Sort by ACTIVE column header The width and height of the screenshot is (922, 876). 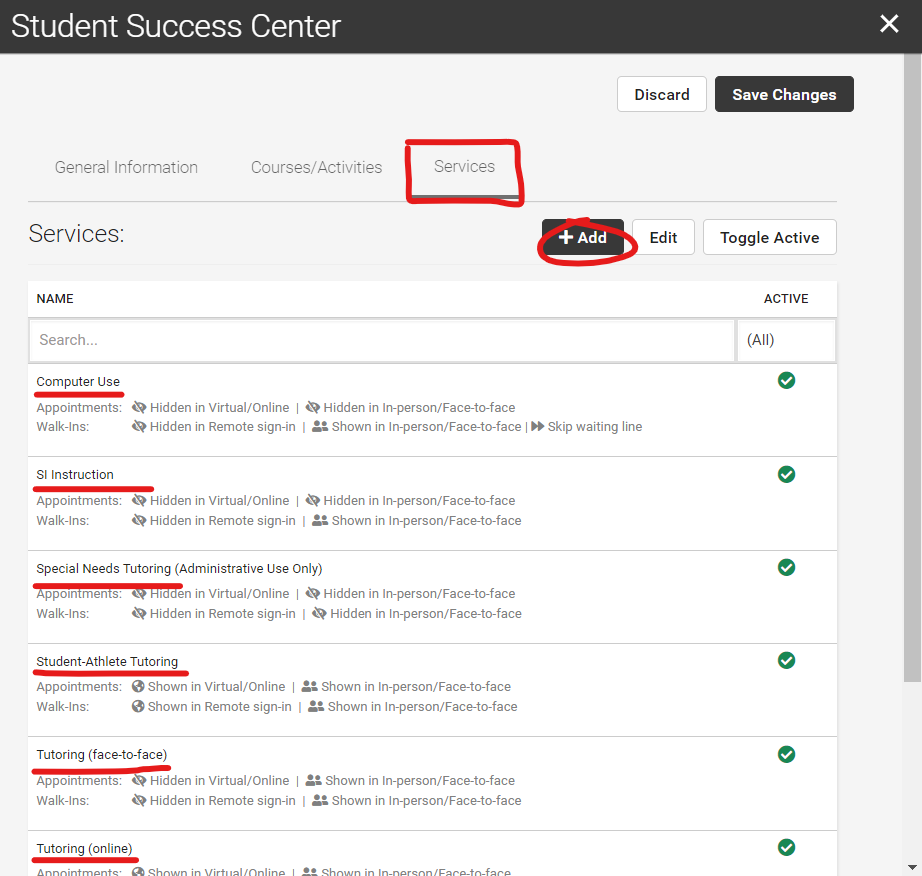click(x=786, y=299)
